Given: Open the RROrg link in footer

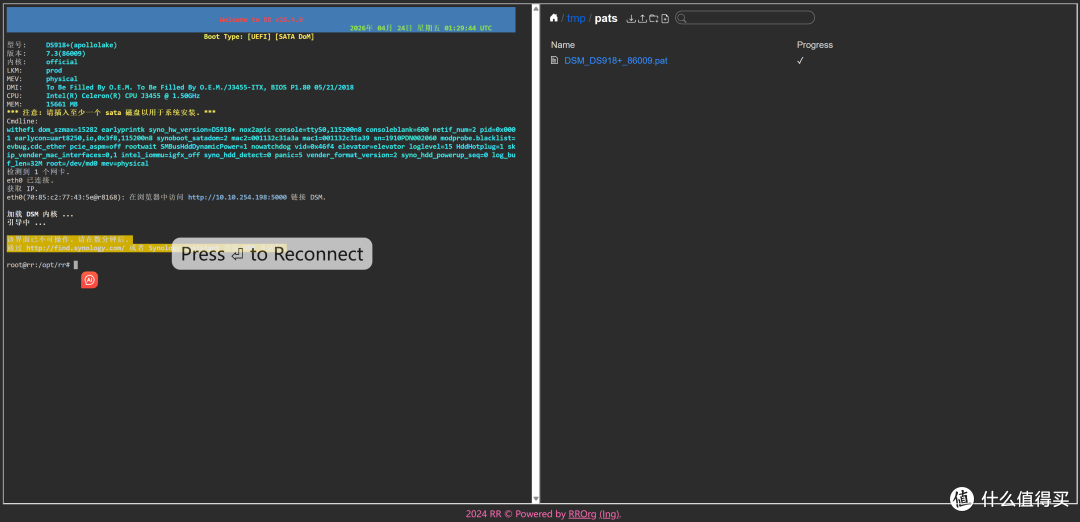Looking at the screenshot, I should [x=582, y=514].
